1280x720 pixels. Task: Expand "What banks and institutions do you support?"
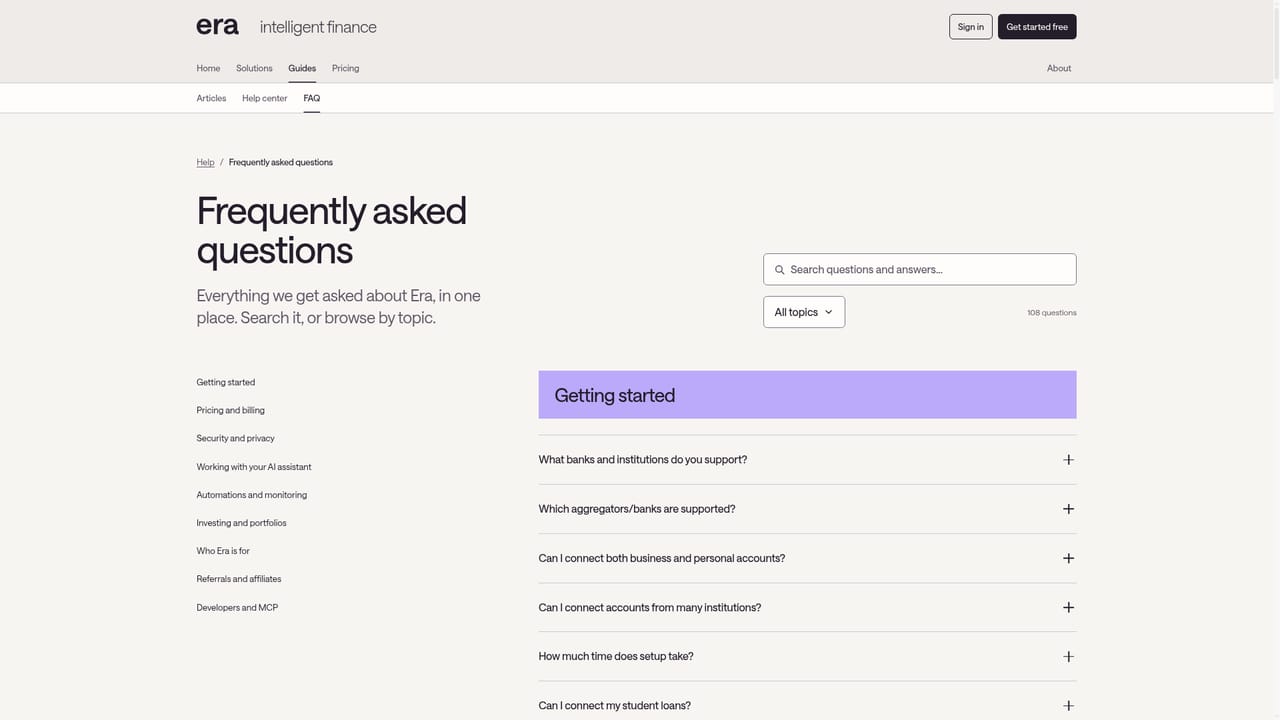point(807,460)
